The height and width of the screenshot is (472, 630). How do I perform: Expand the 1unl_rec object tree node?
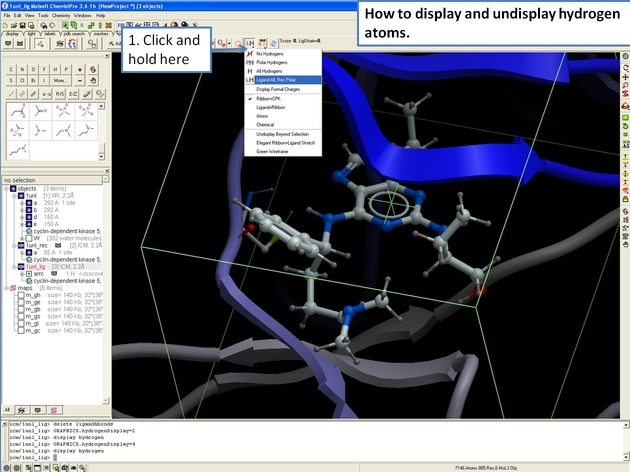(x=13, y=244)
